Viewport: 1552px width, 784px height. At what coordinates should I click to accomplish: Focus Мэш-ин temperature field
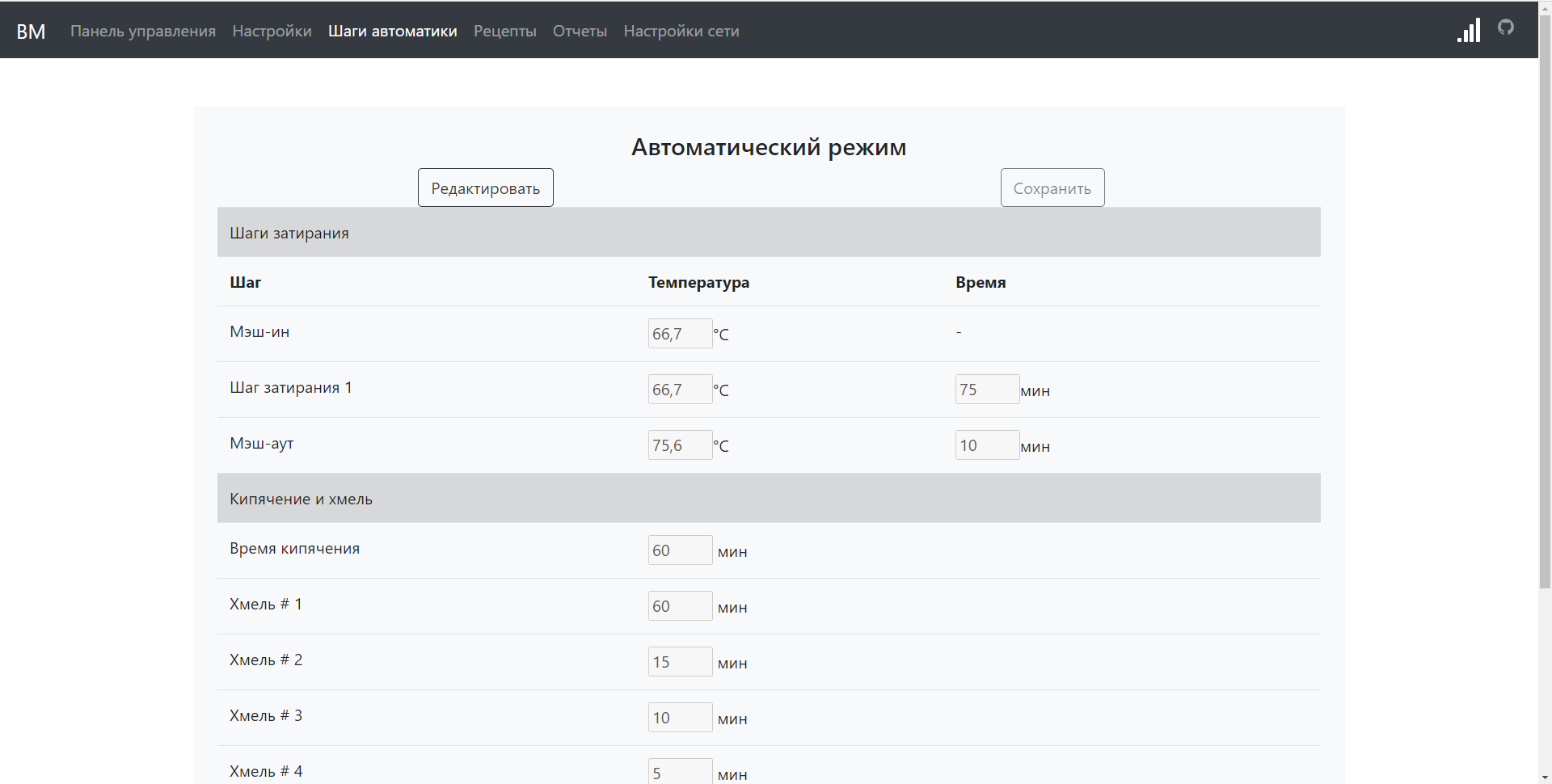pos(680,333)
